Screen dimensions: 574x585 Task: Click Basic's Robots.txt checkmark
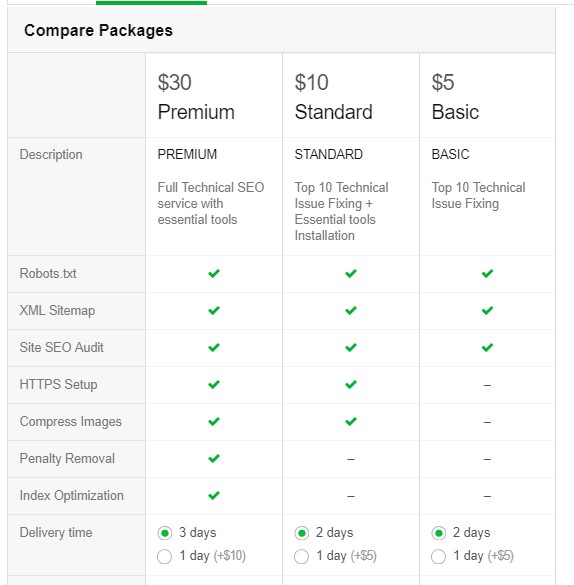pyautogui.click(x=487, y=273)
